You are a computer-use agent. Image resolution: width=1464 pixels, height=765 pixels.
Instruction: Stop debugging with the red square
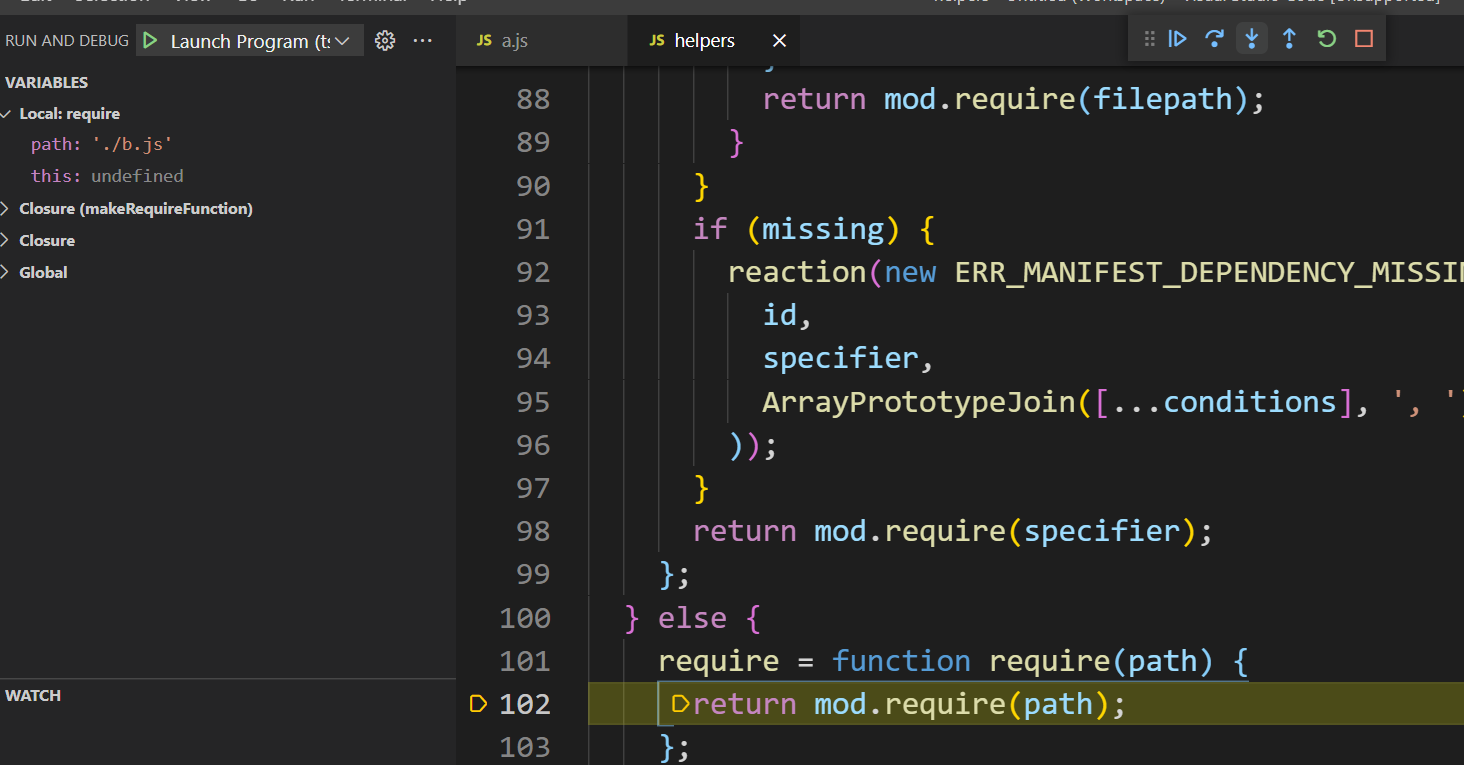pyautogui.click(x=1364, y=39)
